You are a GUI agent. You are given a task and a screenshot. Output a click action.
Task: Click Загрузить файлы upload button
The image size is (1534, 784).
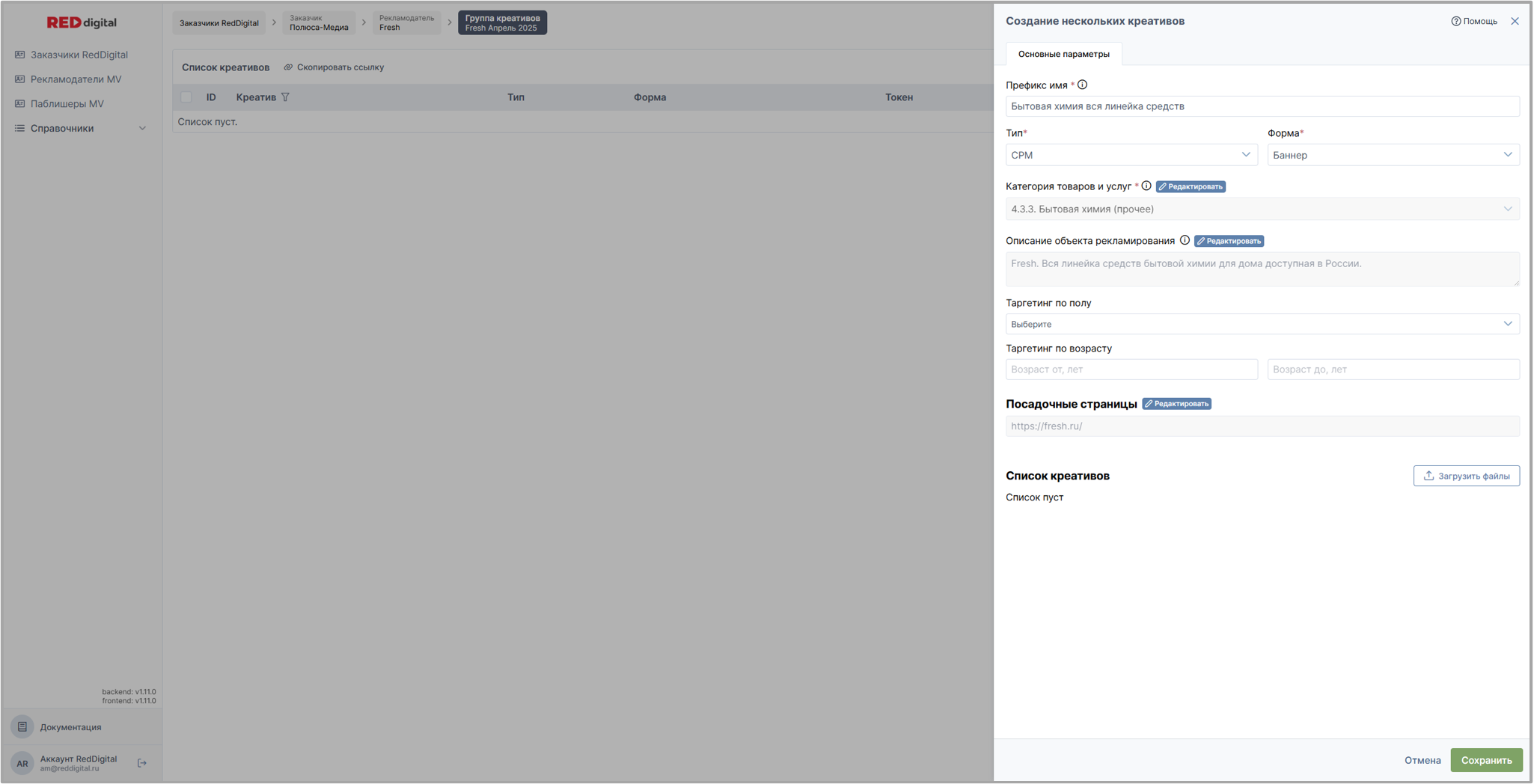pos(1466,476)
